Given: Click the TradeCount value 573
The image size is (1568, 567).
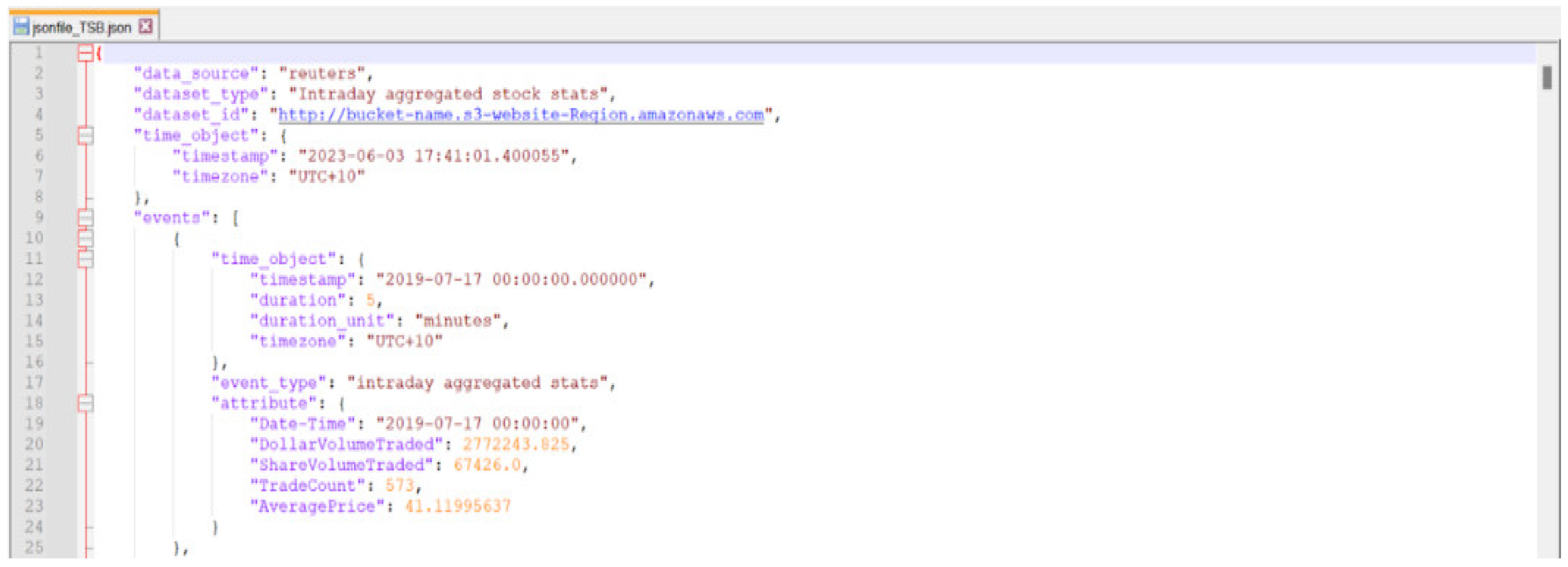Looking at the screenshot, I should (x=399, y=486).
